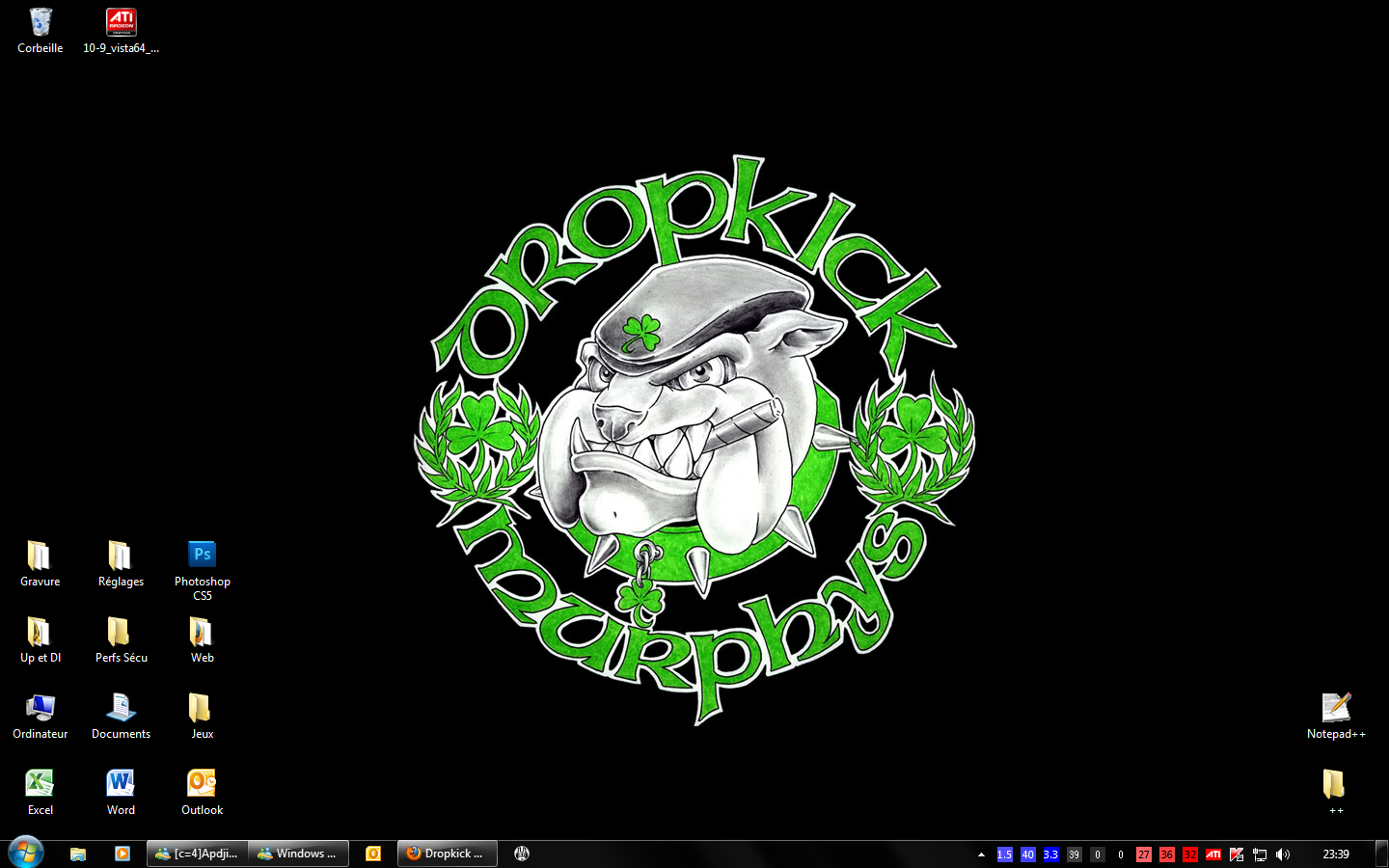Open the network connection tray icon
The image size is (1389, 868).
[x=1259, y=854]
